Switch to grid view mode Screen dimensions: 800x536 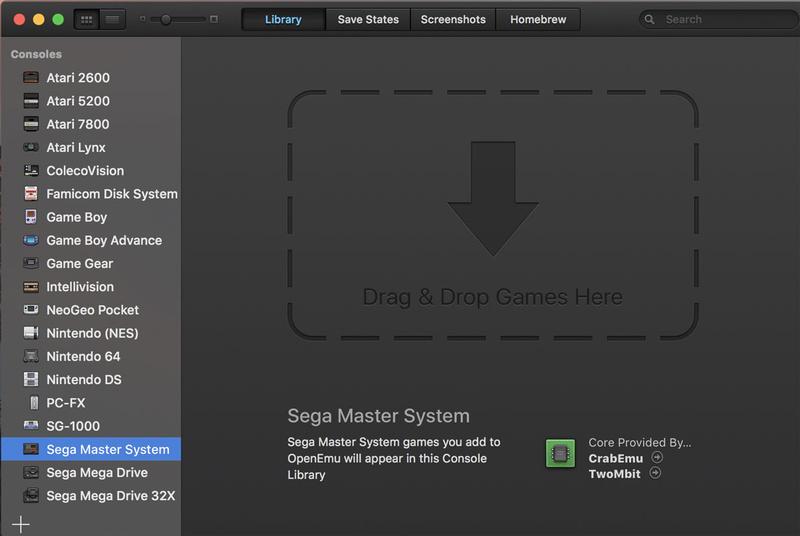(x=87, y=20)
